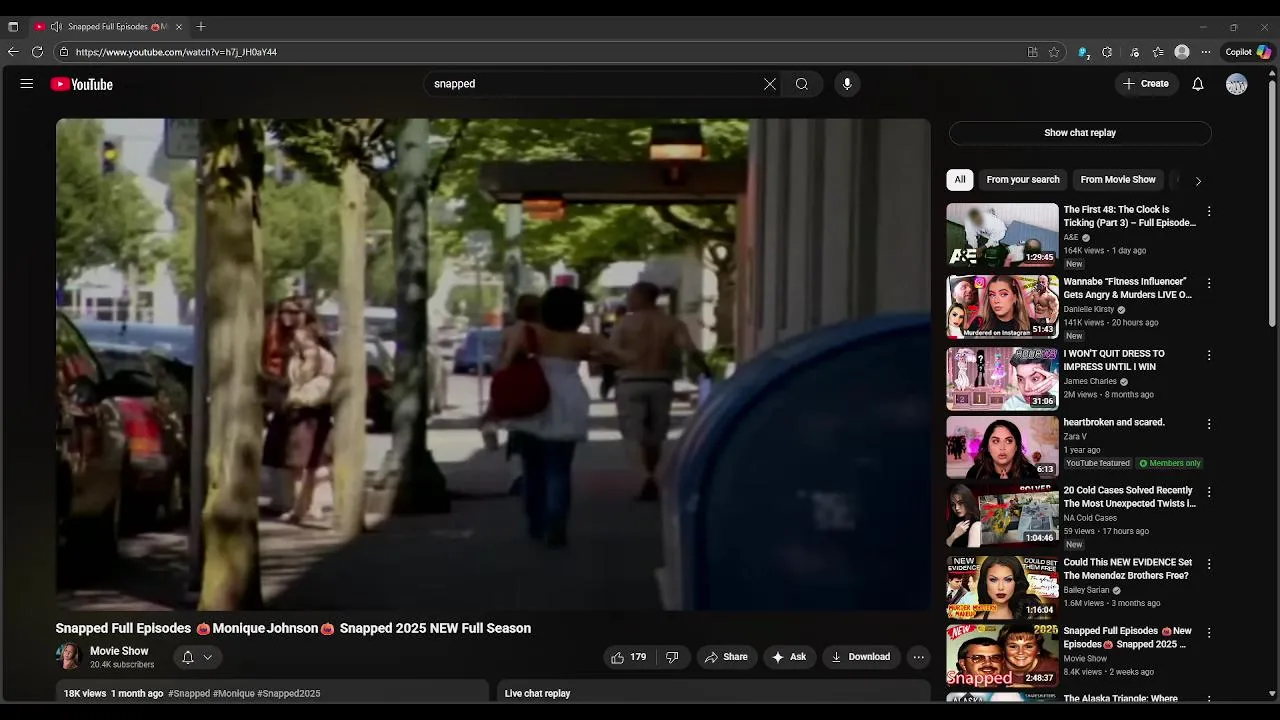Open the YouTube notifications bell
The image size is (1280, 720).
1198,84
